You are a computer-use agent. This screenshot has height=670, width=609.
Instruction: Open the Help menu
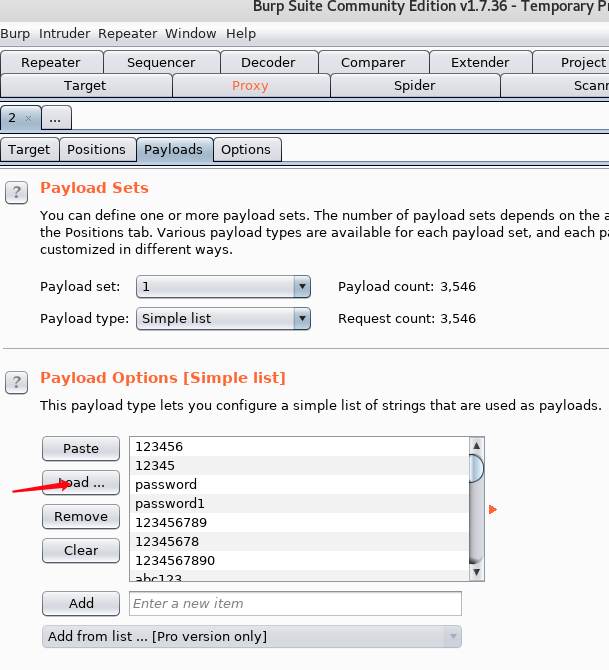click(241, 33)
